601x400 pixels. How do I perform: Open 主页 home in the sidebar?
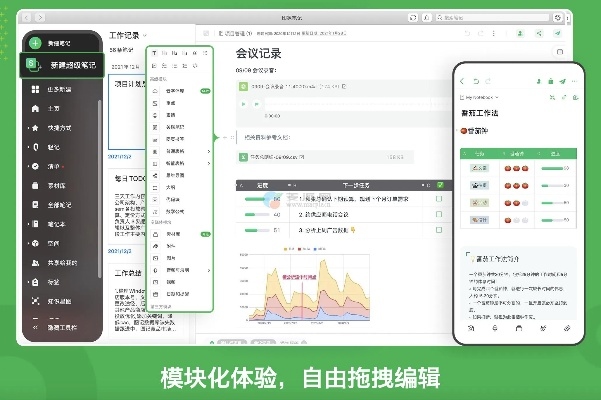pyautogui.click(x=53, y=108)
